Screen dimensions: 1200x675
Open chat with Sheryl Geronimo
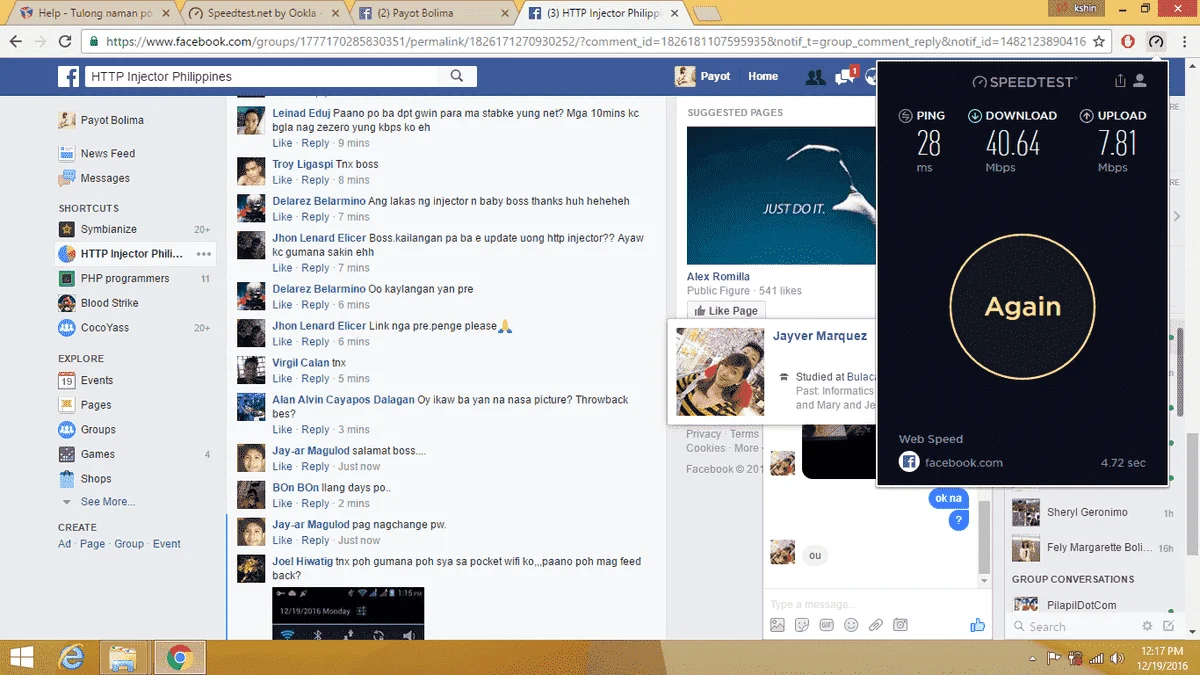1092,513
